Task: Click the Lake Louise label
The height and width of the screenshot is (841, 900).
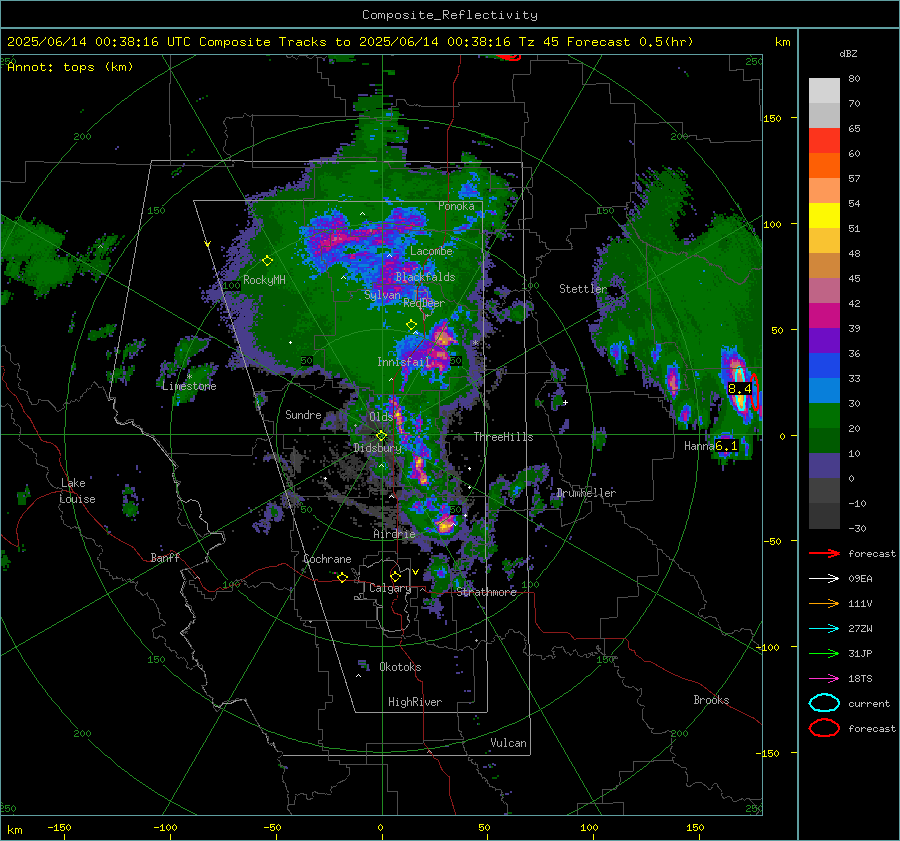Action: pos(77,491)
